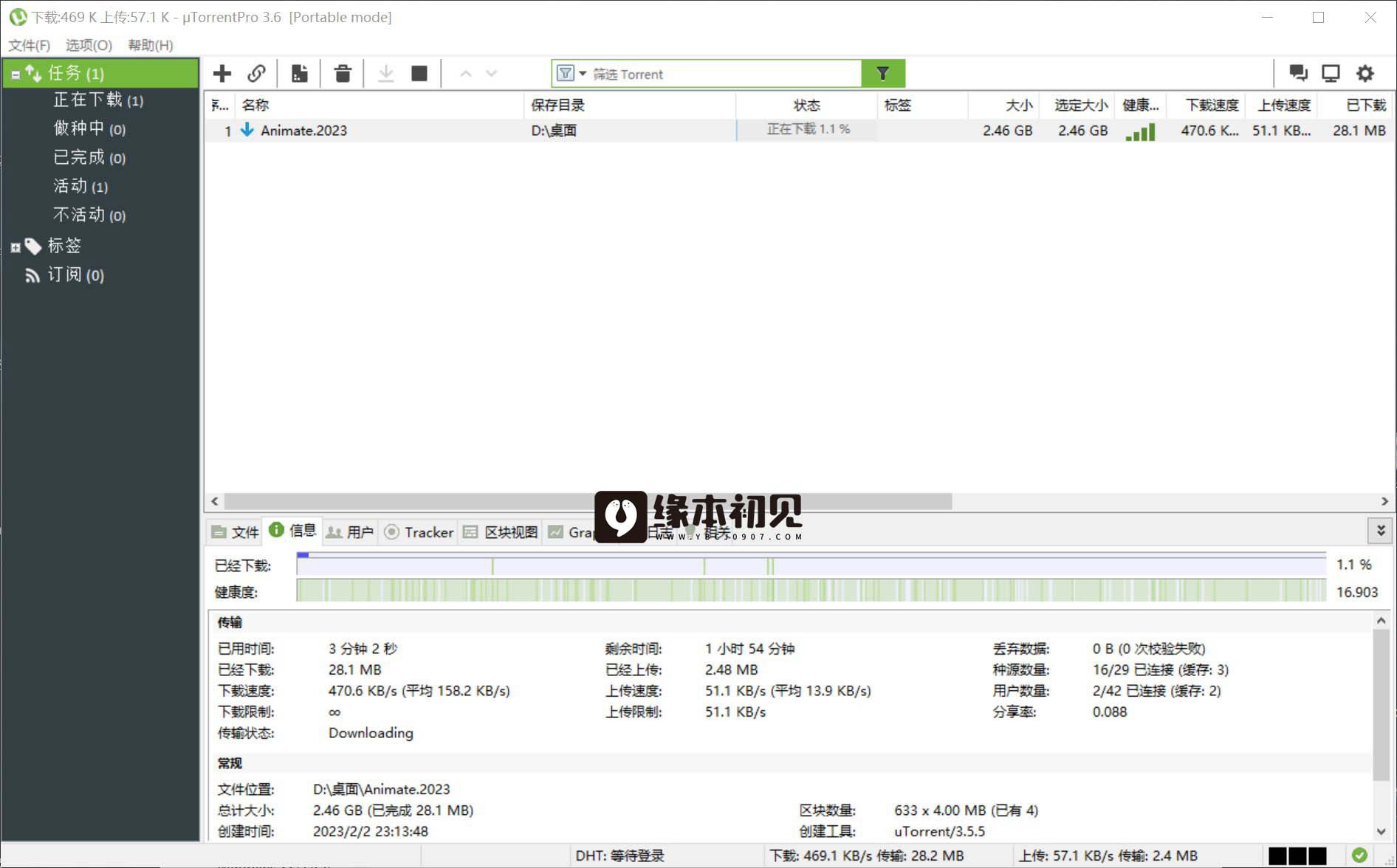Screen dimensions: 1397x868
Task: Expand the 标签 tree node
Action: coord(16,248)
